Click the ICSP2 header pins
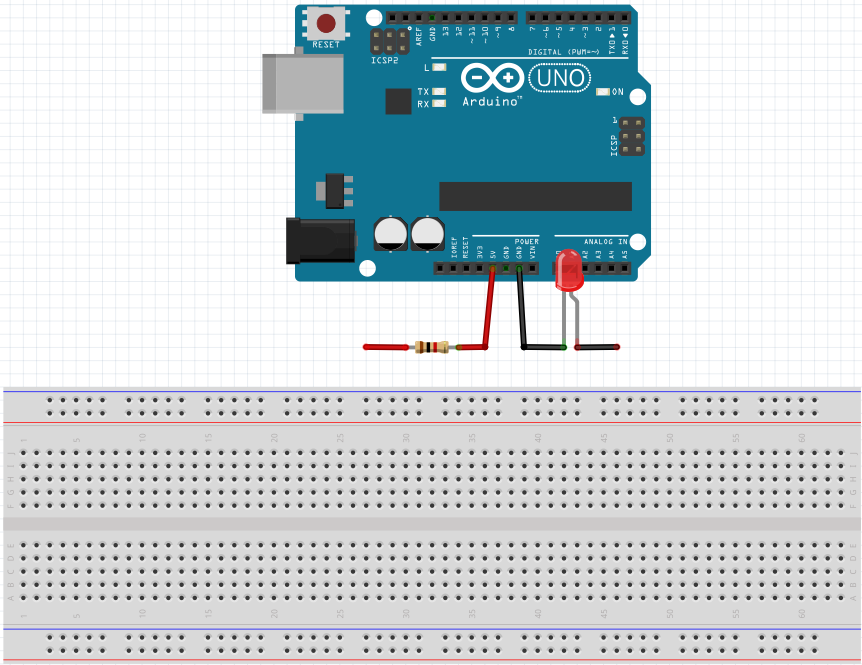This screenshot has width=862, height=665. click(385, 42)
